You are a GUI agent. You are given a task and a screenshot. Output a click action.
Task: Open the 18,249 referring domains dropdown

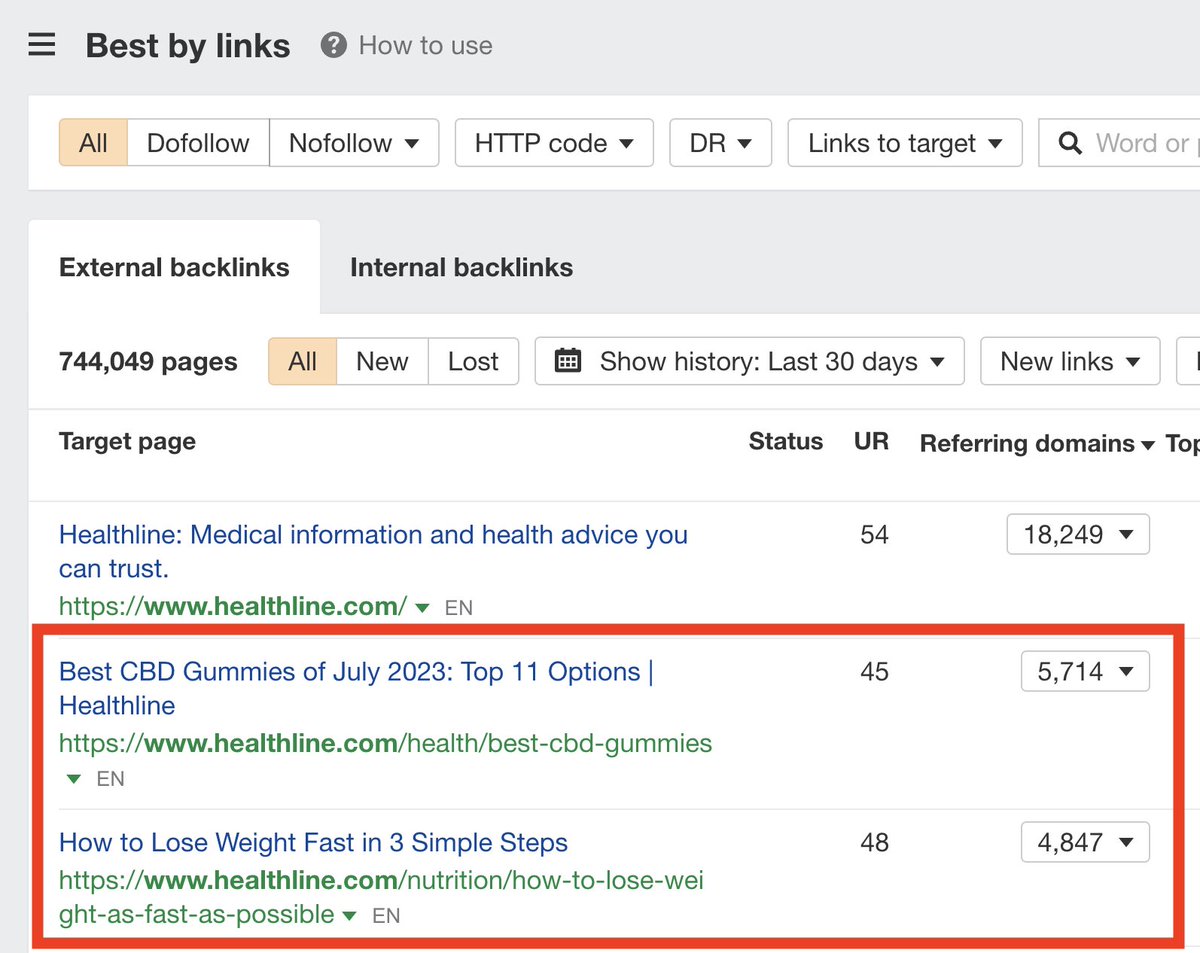pyautogui.click(x=1078, y=534)
